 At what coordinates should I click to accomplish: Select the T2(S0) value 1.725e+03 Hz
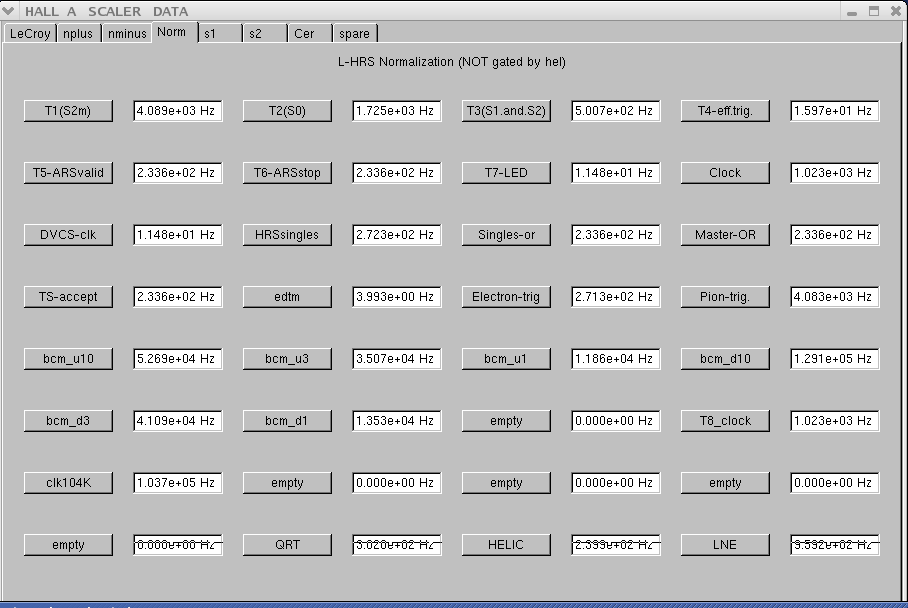(x=397, y=111)
